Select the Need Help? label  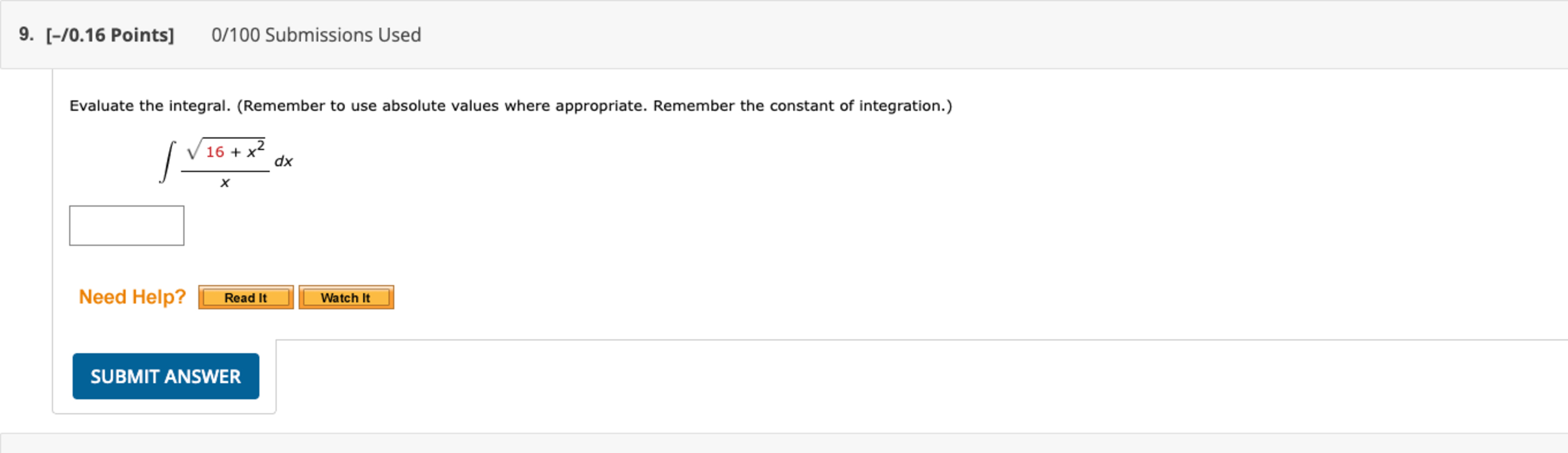tap(133, 296)
